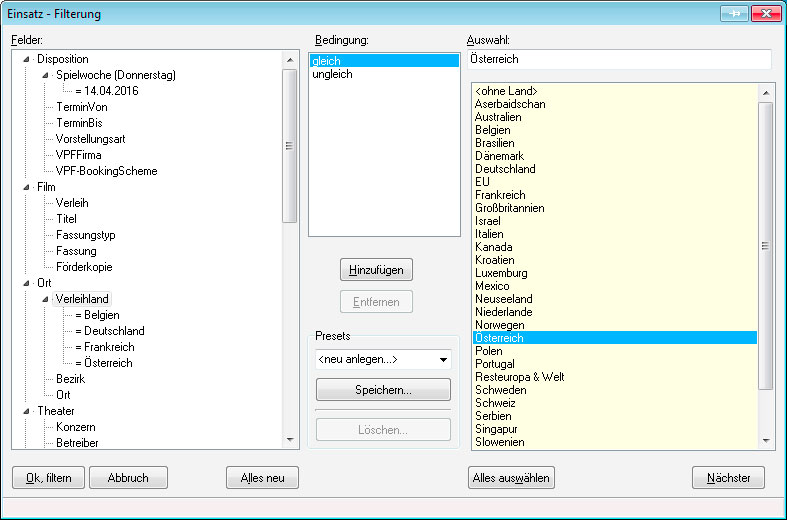Screen dimensions: 787x520
Task: Collapse the Verleihland tree node
Action: (45, 299)
